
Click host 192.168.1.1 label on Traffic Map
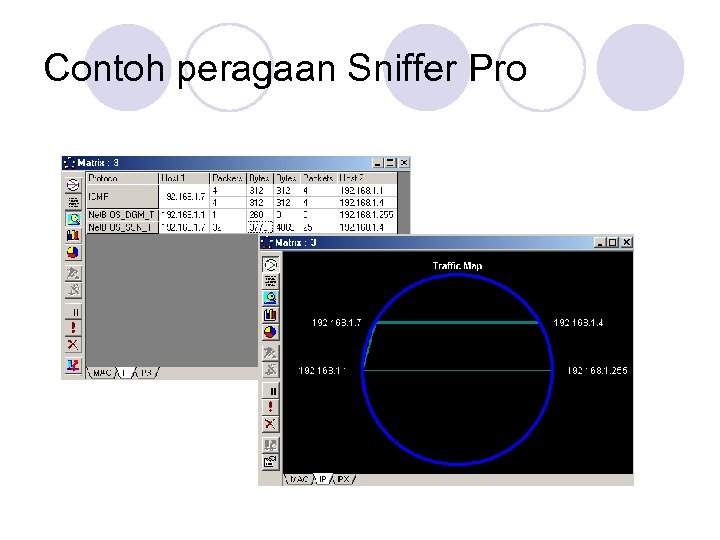pyautogui.click(x=322, y=371)
